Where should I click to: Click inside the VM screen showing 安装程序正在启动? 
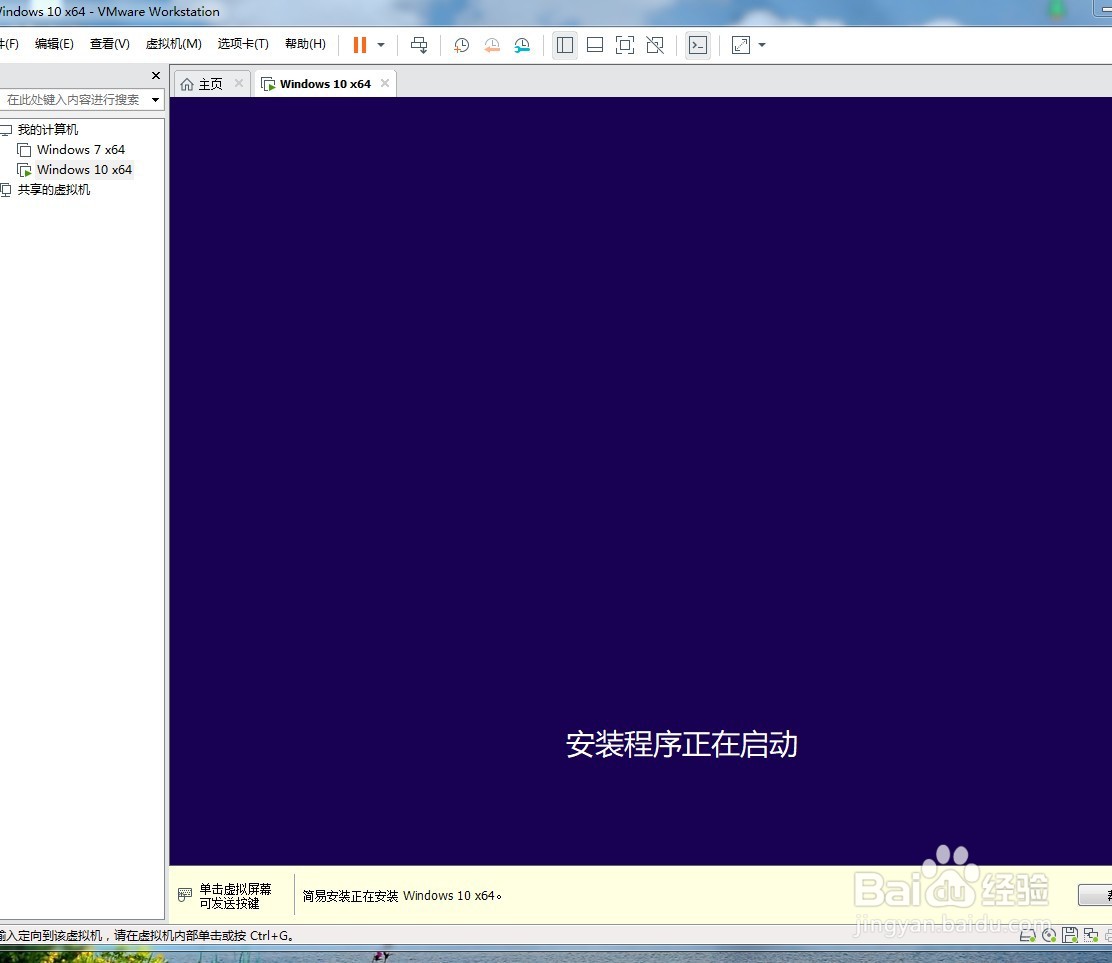click(640, 481)
